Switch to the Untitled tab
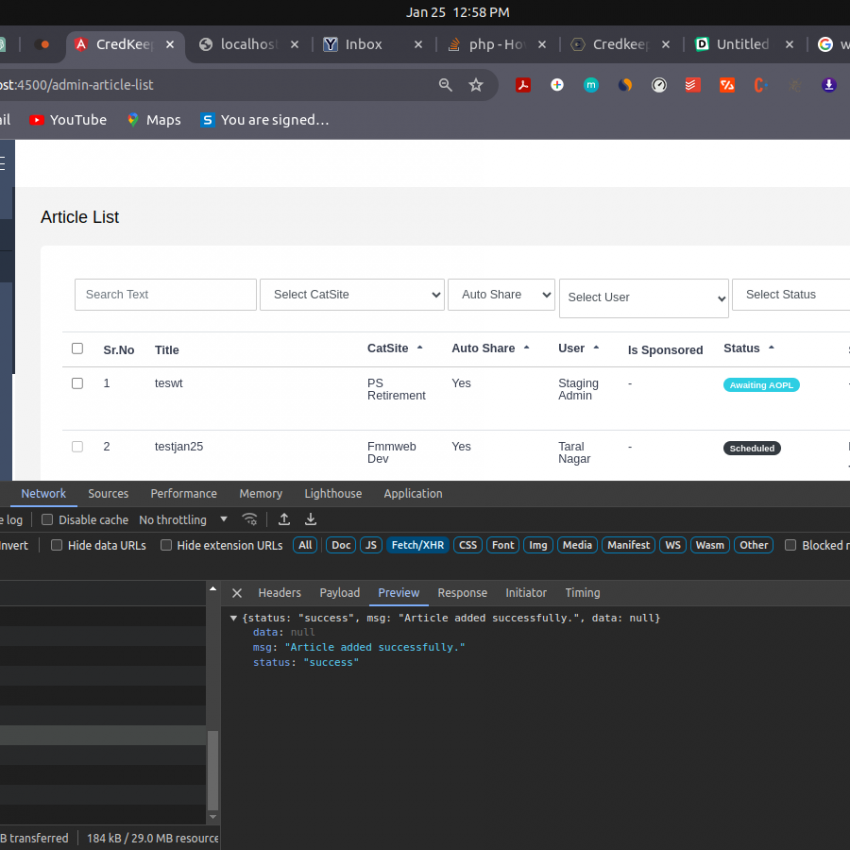850x850 pixels. coord(743,44)
